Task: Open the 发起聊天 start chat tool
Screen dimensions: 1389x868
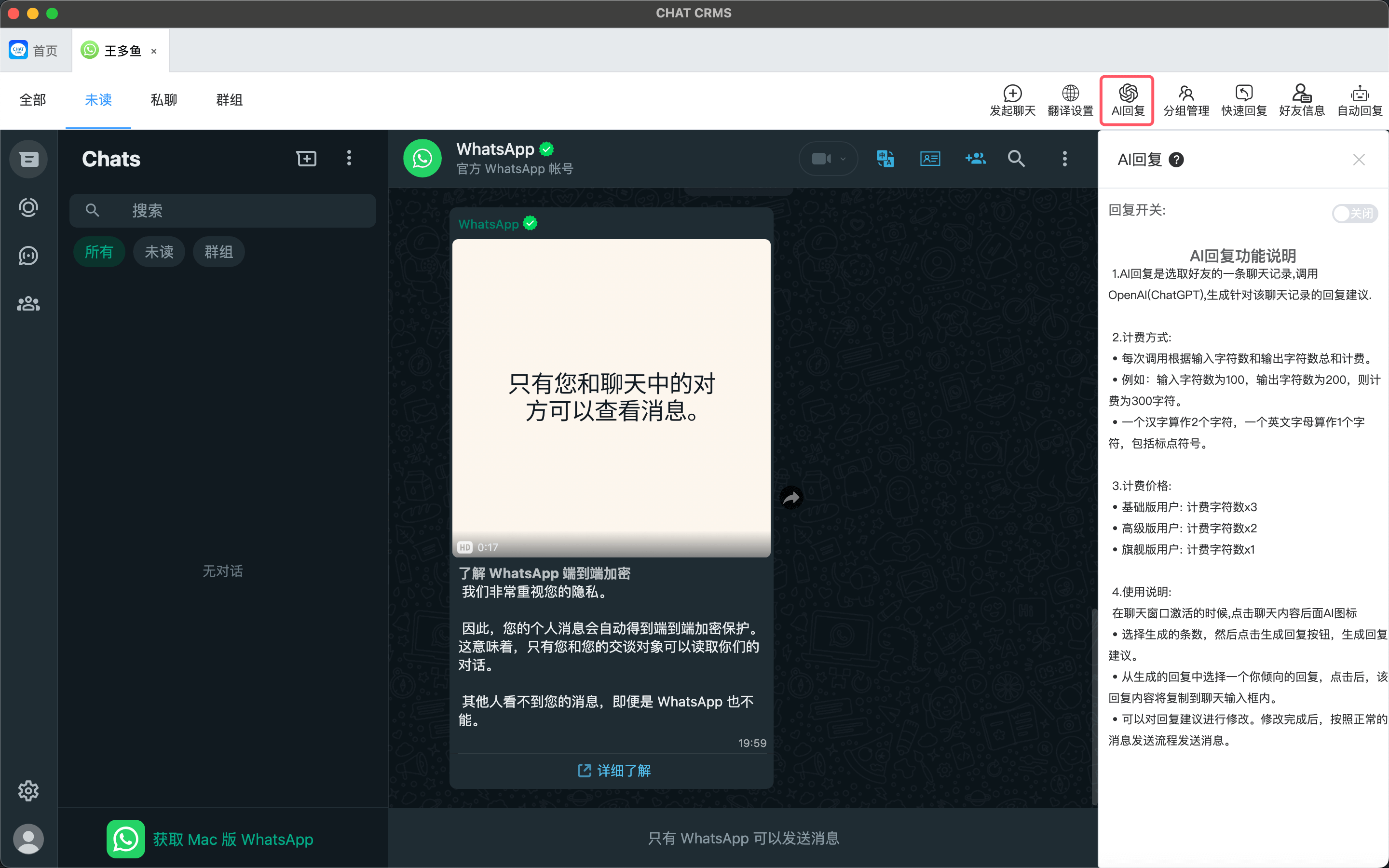Action: (1012, 100)
